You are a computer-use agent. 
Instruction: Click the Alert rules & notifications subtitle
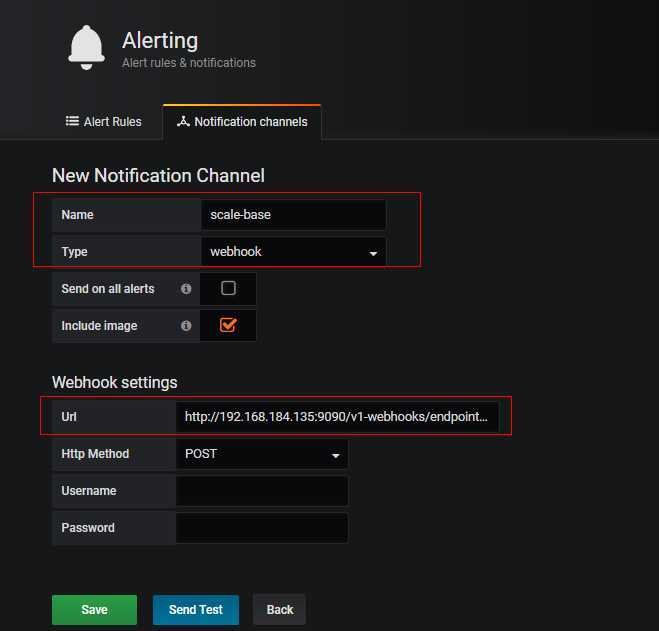click(x=189, y=63)
